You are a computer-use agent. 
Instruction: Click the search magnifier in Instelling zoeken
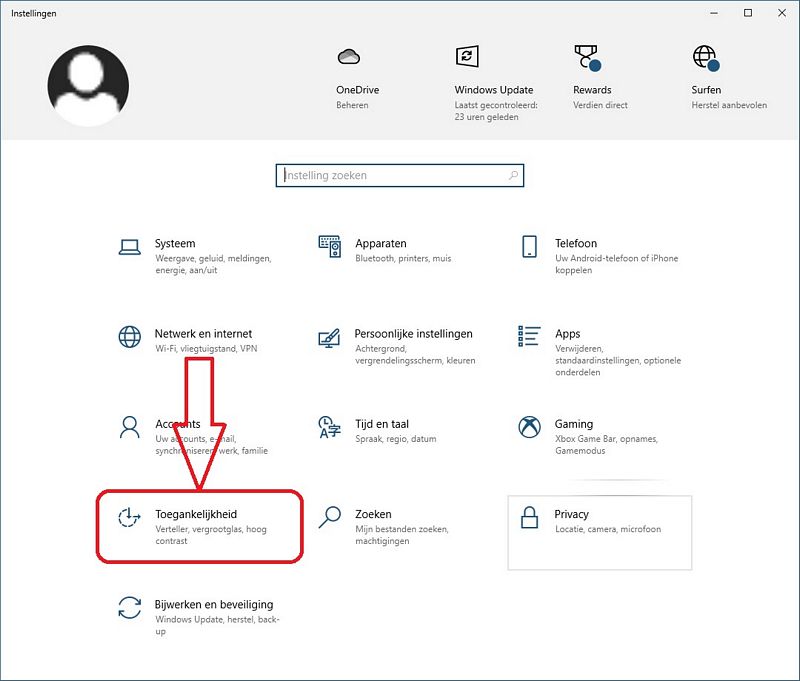[513, 175]
